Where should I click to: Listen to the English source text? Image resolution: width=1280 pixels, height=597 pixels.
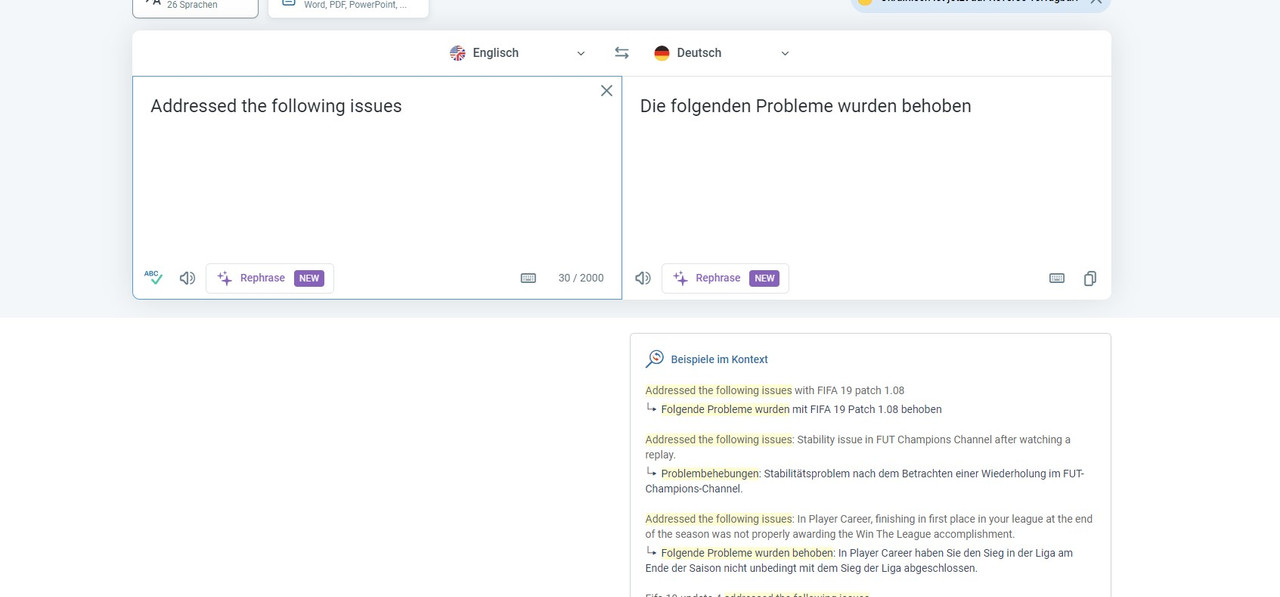pyautogui.click(x=187, y=278)
